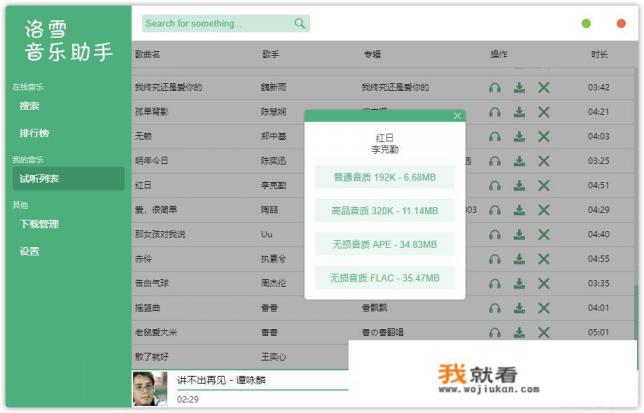Viewport: 644px width, 413px height.
Task: Click the green minimize dot
Action: 586,24
